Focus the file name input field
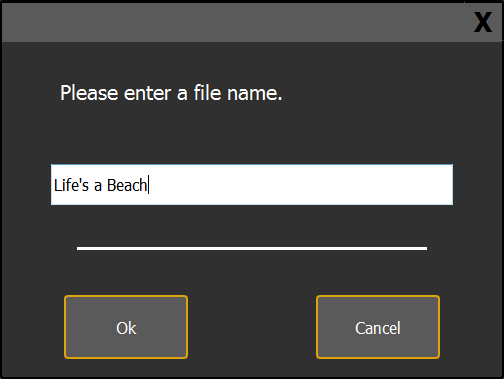Screen dimensions: 504x379 point(252,185)
